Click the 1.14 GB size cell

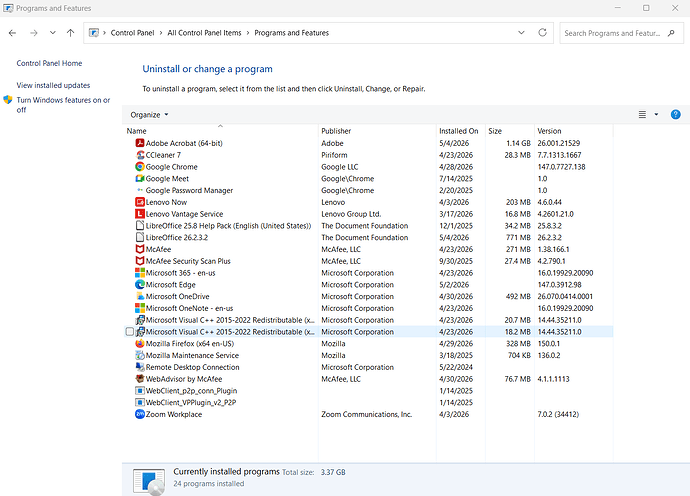[518, 143]
